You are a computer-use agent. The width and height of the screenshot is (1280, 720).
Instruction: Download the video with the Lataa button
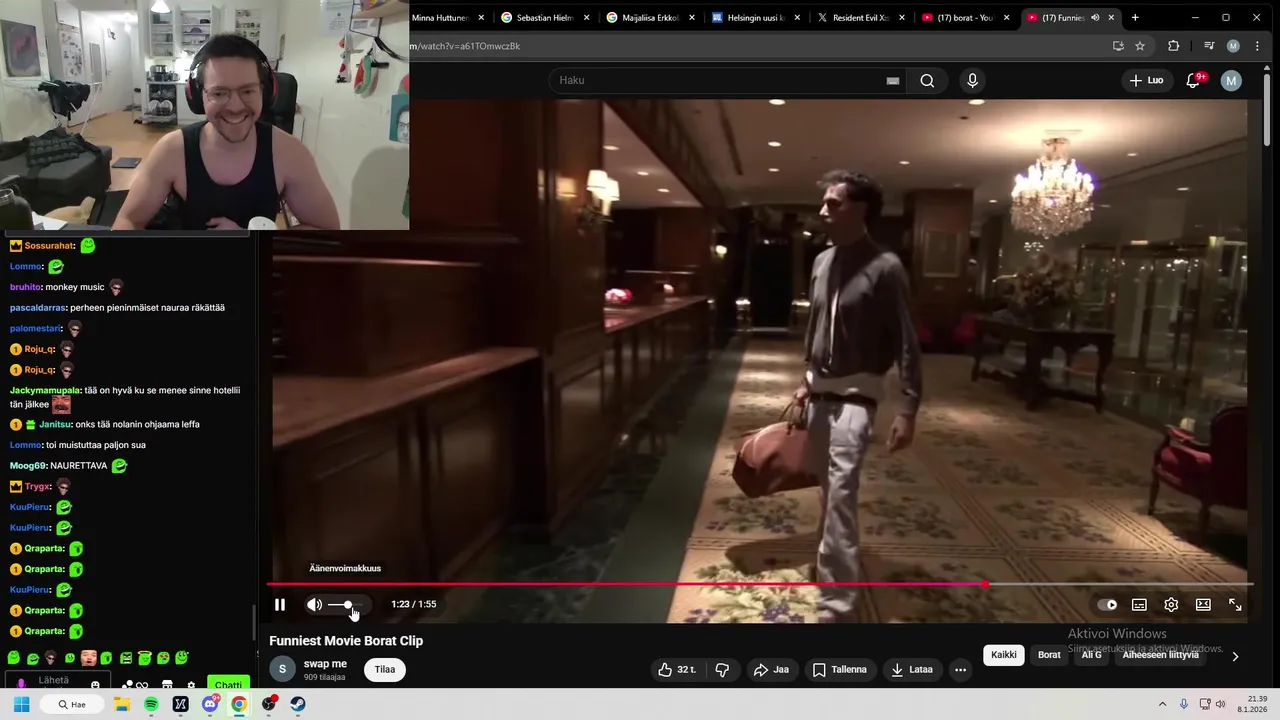pyautogui.click(x=911, y=670)
